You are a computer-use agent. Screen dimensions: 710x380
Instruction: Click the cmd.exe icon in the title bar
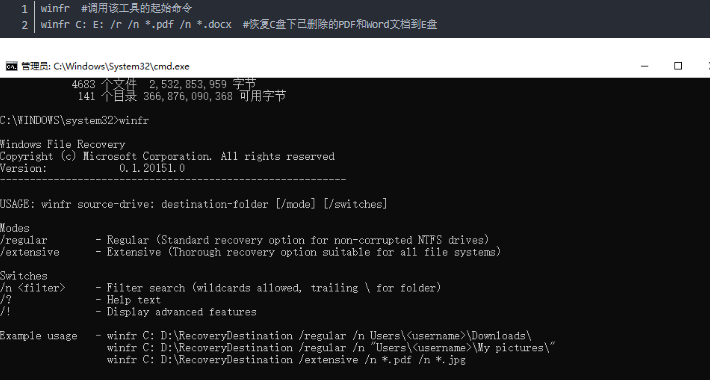11,67
